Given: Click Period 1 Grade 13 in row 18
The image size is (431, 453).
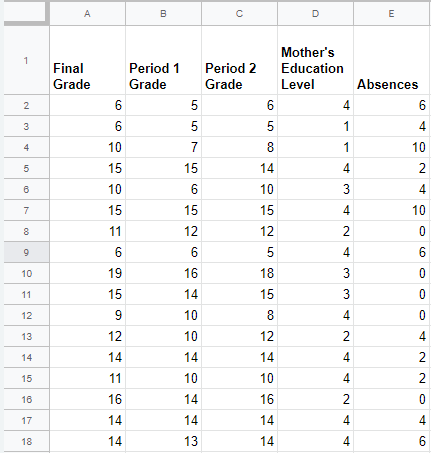Looking at the screenshot, I should click(x=163, y=441).
